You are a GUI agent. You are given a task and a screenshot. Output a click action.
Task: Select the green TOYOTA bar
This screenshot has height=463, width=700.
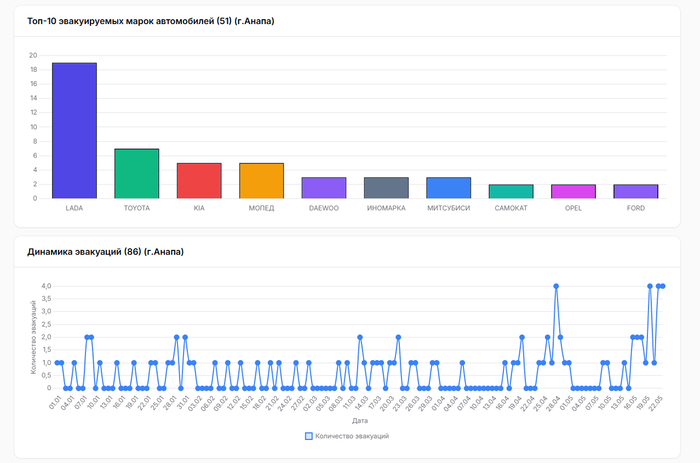[136, 173]
